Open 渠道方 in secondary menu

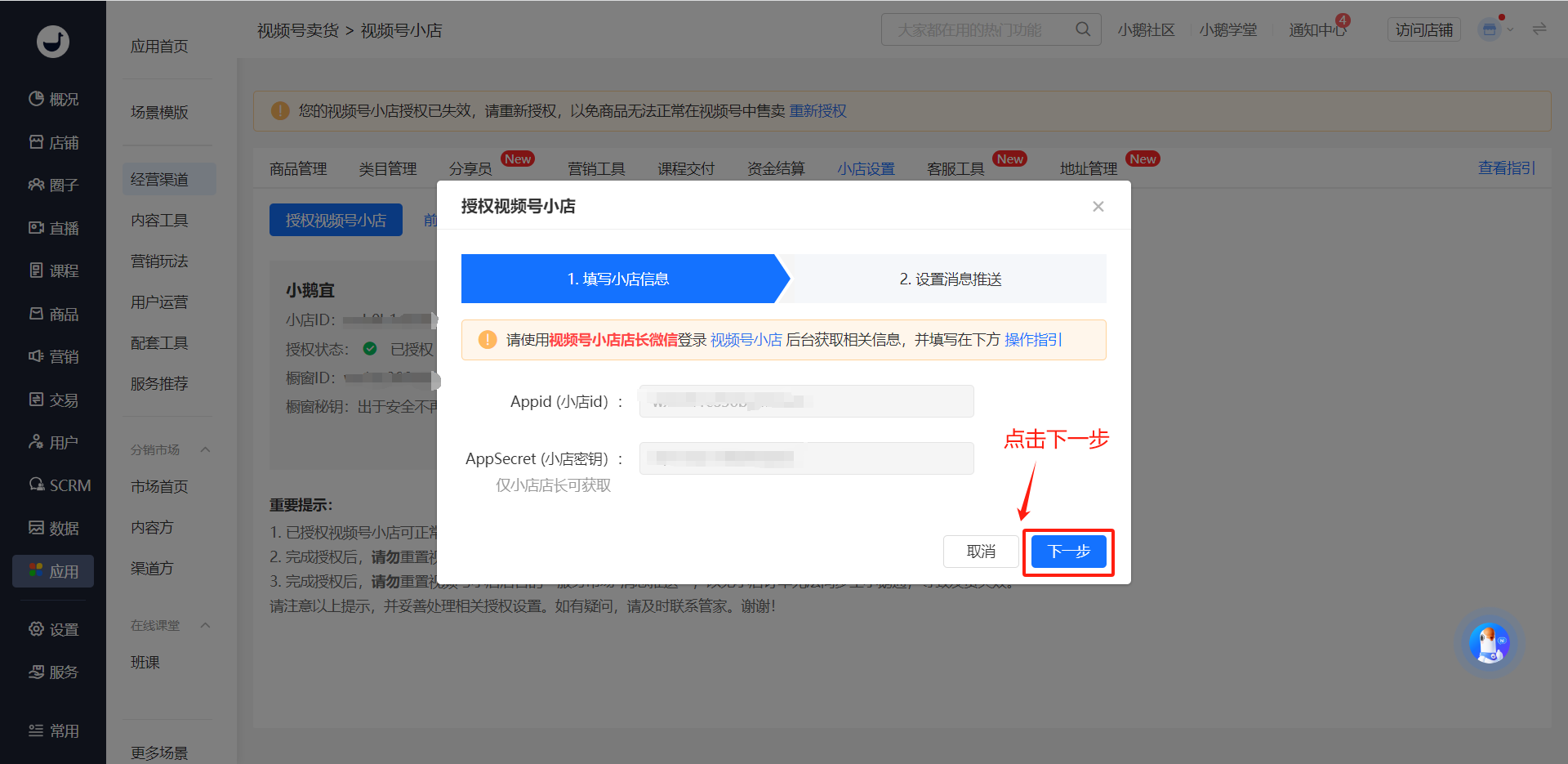tap(152, 568)
